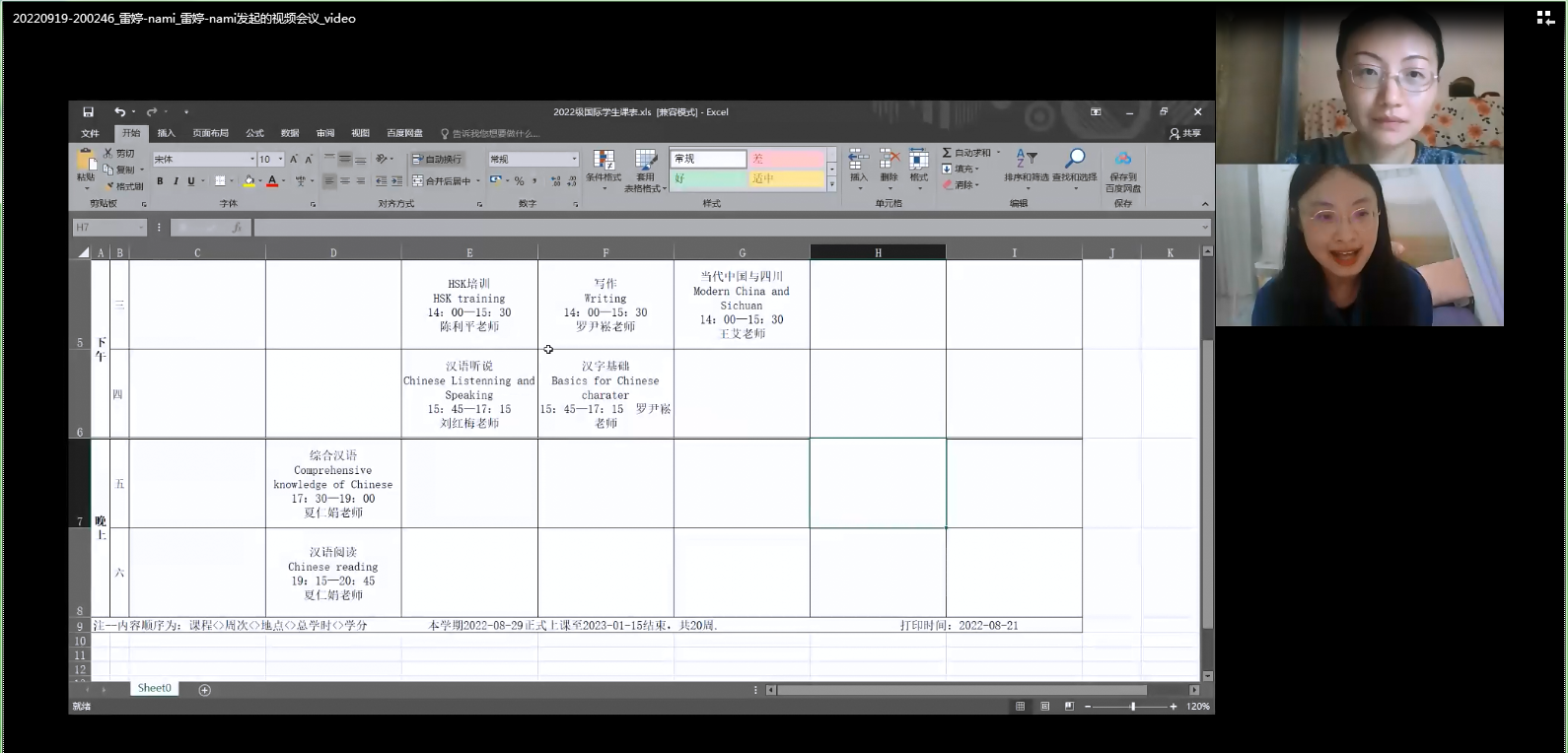Decrease indent icon in alignment group
The image size is (1568, 753).
tap(382, 181)
